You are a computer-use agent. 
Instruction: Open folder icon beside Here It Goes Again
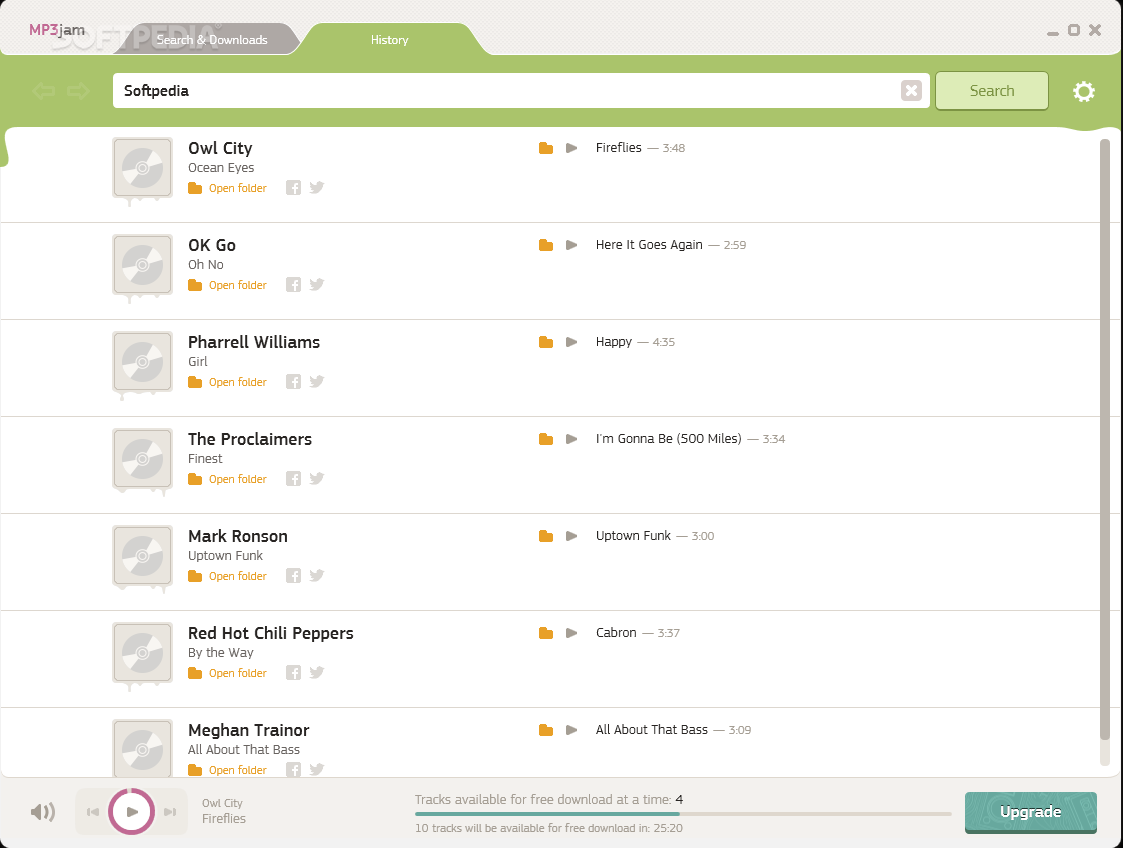(546, 245)
